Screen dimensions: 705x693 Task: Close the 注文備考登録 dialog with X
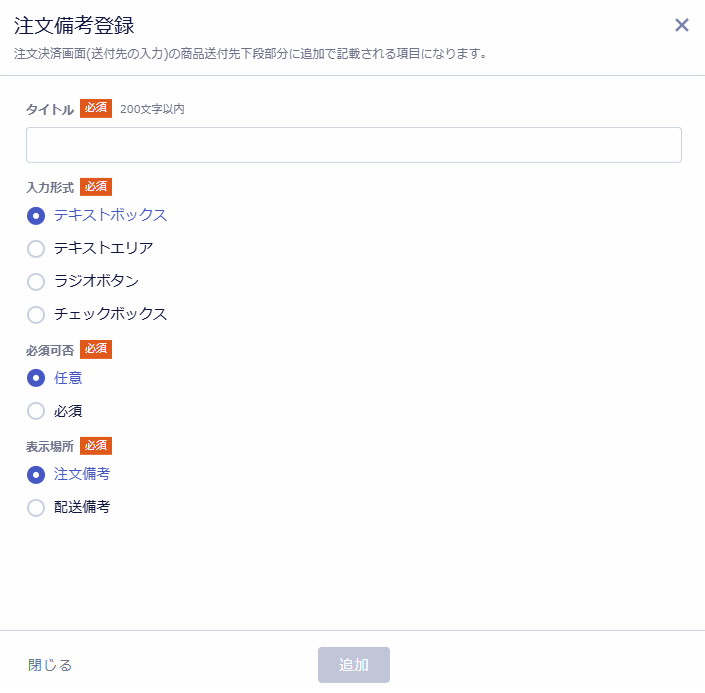tap(682, 25)
